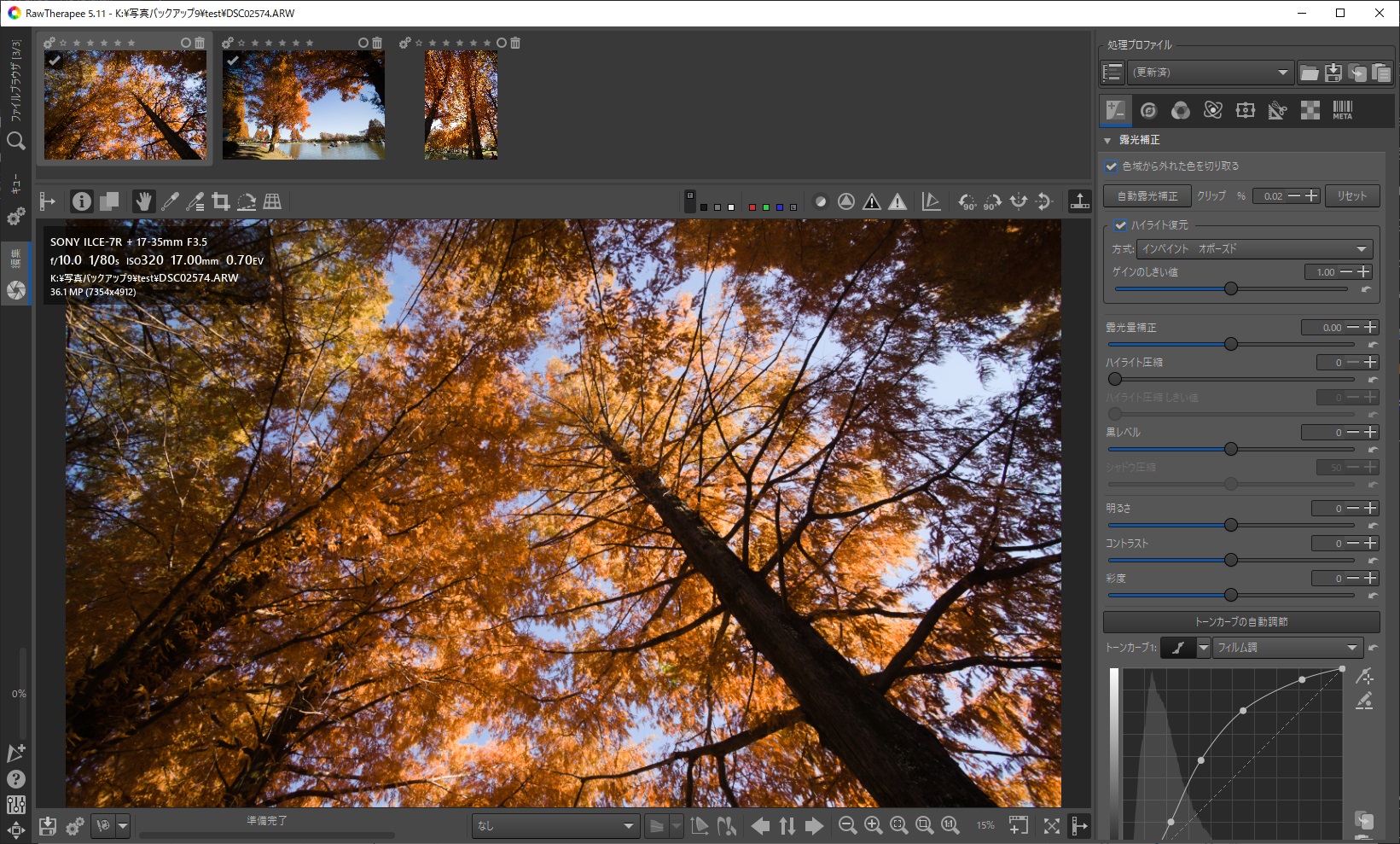Open the Exposure tools tab
Image resolution: width=1400 pixels, height=844 pixels.
click(x=1116, y=110)
